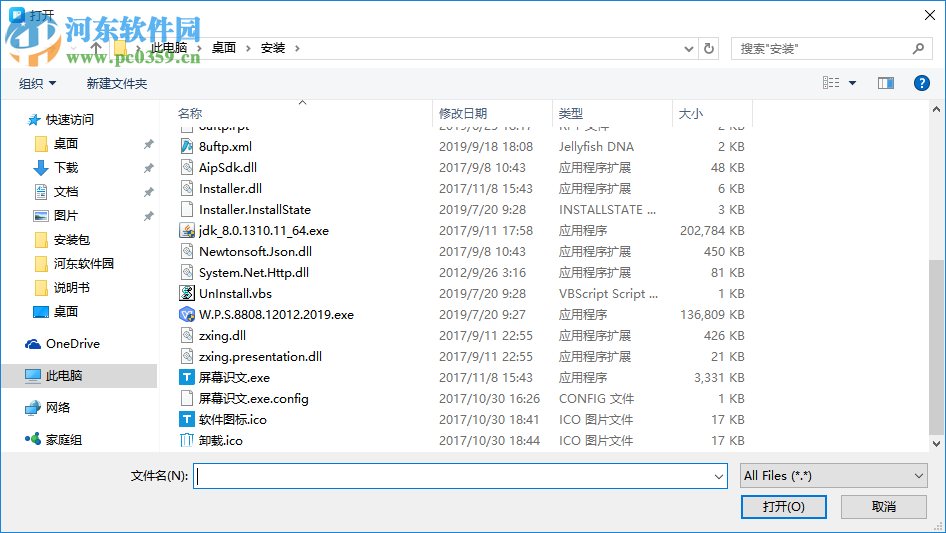This screenshot has width=946, height=533.
Task: Click the file list scrollbar down arrow
Action: click(936, 444)
